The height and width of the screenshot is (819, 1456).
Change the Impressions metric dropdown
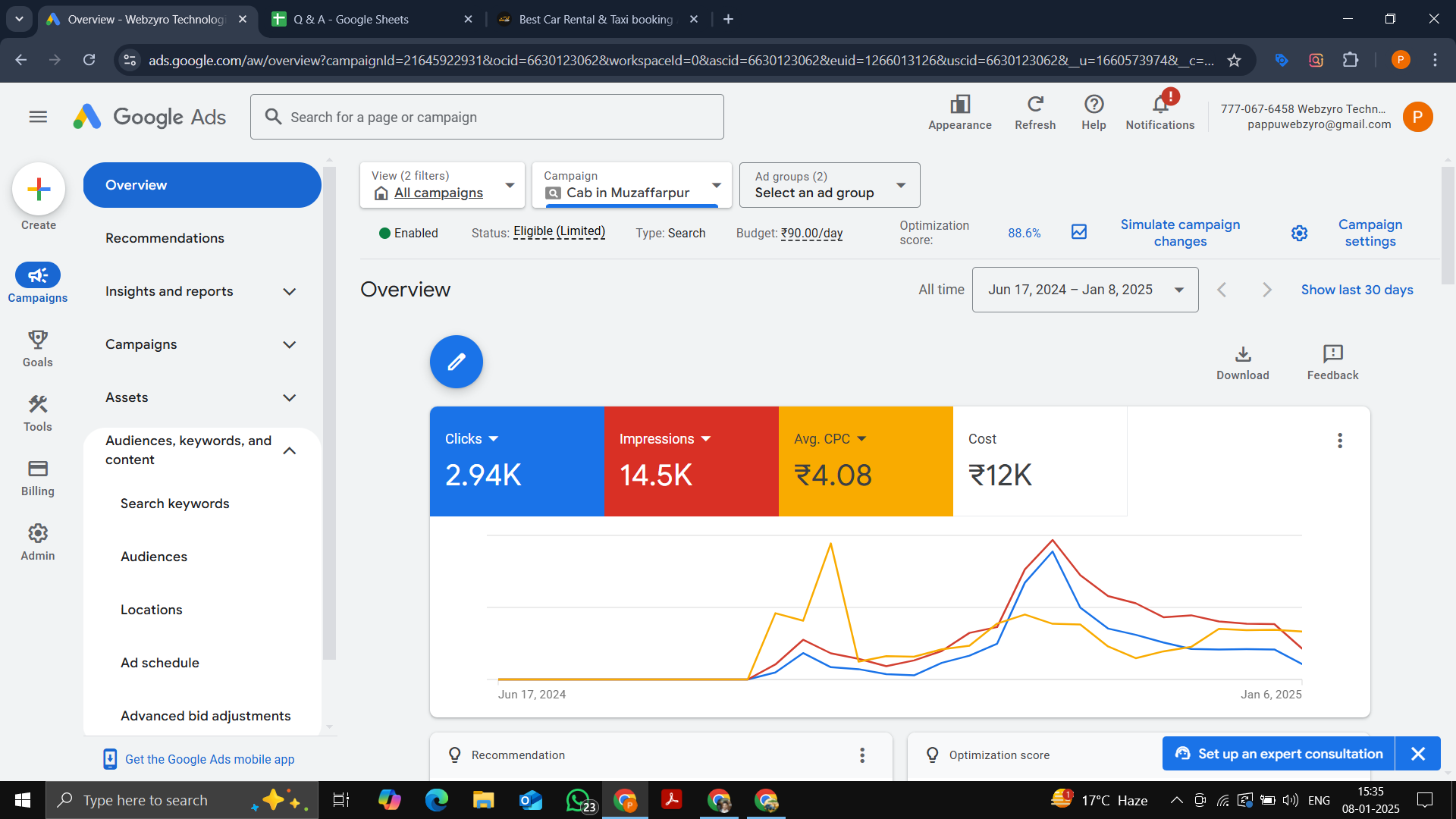click(x=665, y=439)
